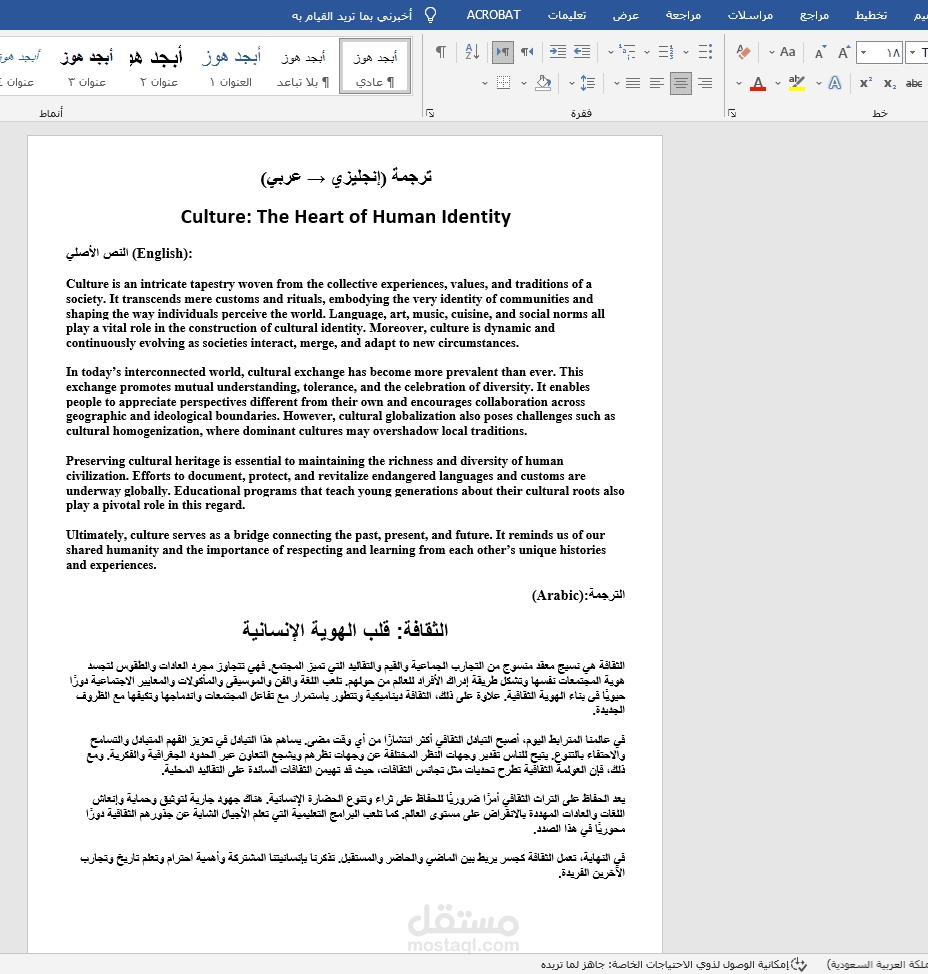The height and width of the screenshot is (974, 928).
Task: Open the Font settings dialog launcher
Action: [732, 113]
